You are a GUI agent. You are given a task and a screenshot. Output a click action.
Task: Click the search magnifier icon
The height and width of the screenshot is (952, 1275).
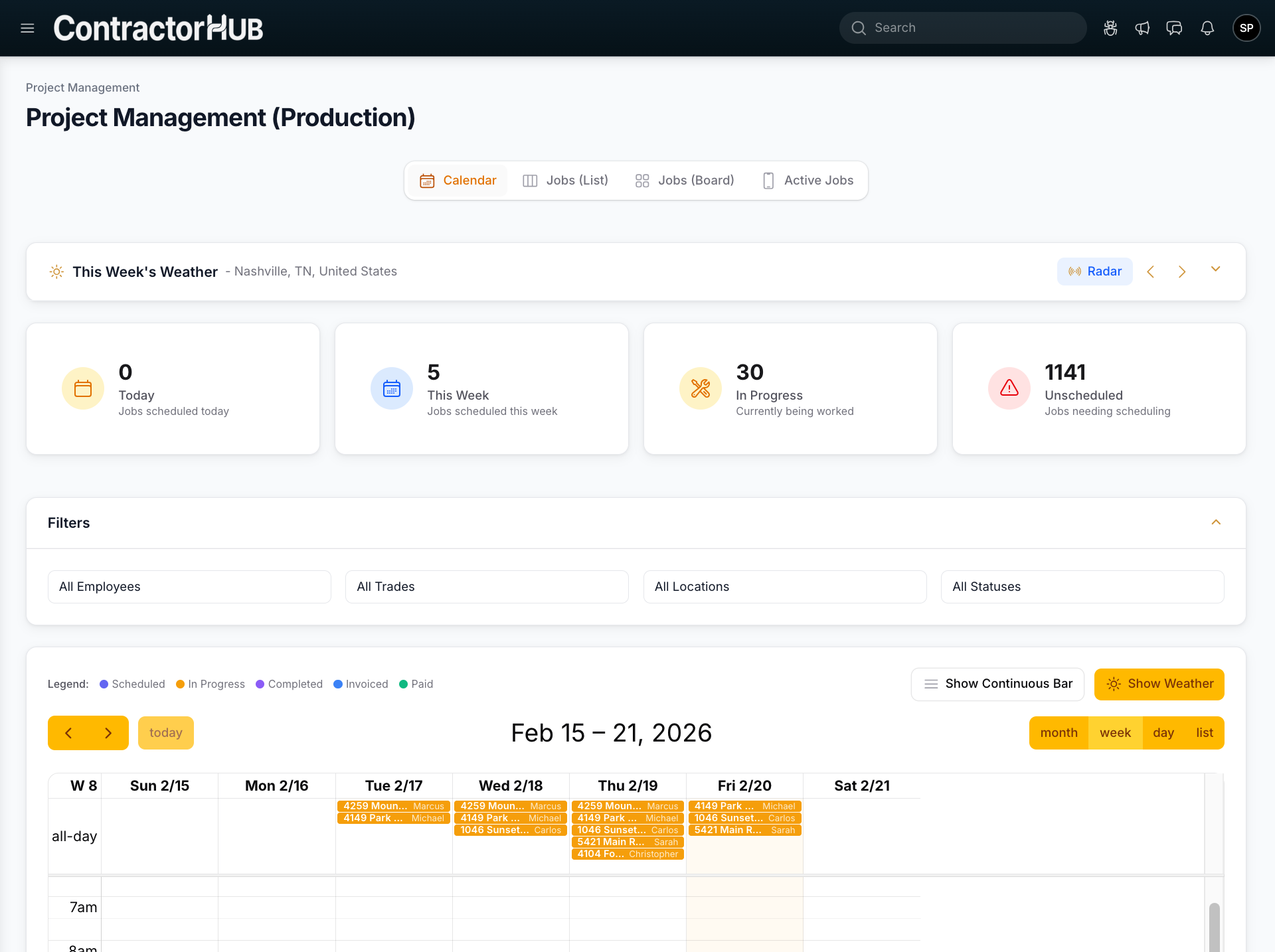(859, 28)
